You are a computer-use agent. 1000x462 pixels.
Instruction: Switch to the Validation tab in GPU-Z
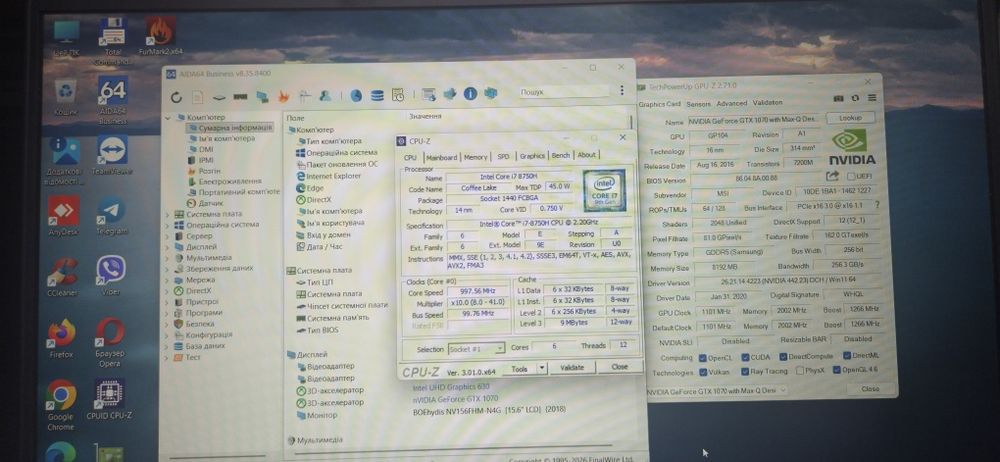767,103
